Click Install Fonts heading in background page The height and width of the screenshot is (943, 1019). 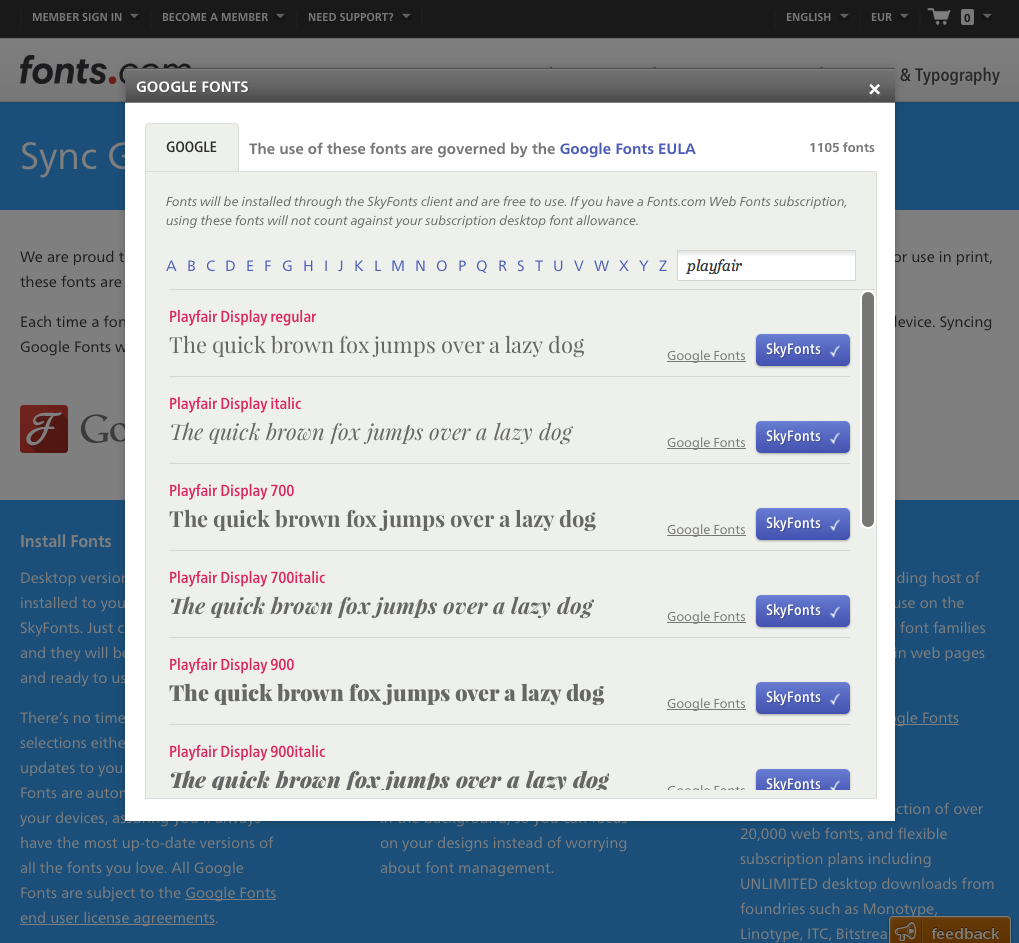point(66,541)
